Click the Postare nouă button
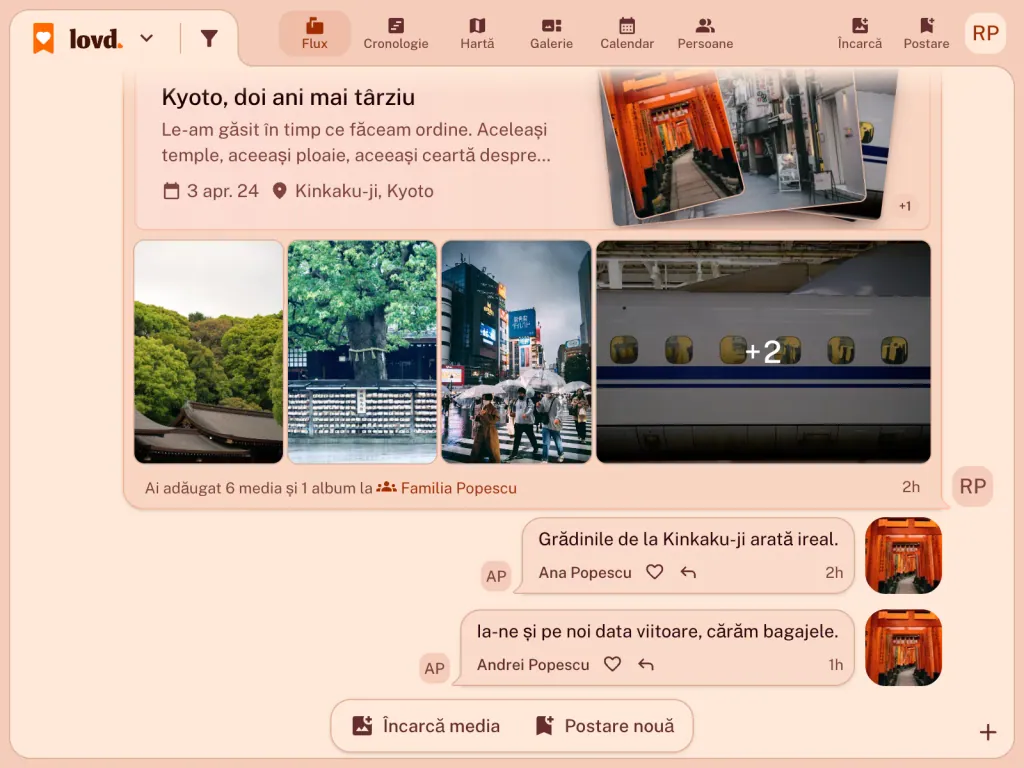This screenshot has width=1024, height=768. coord(605,726)
